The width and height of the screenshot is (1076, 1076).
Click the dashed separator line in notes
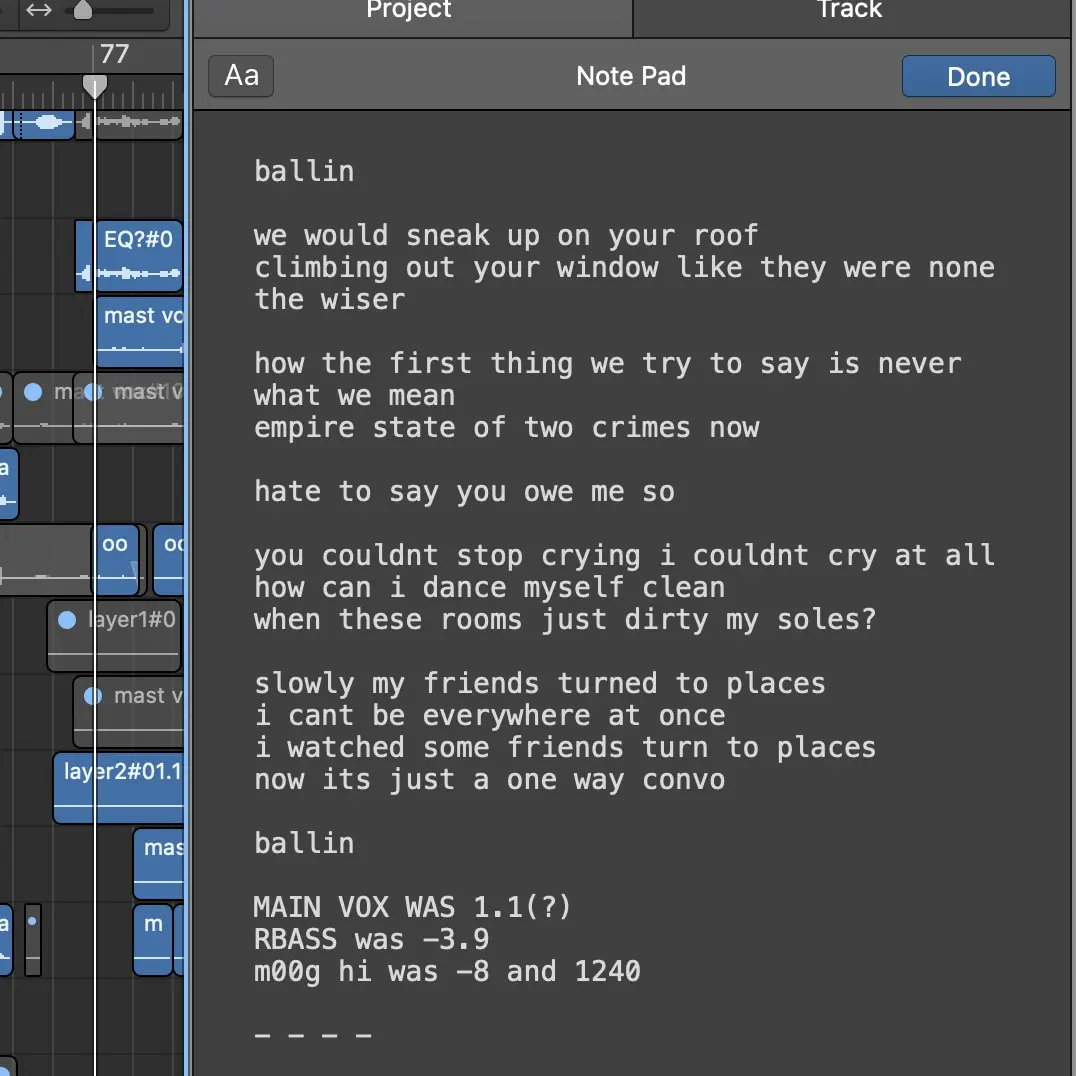point(313,1035)
